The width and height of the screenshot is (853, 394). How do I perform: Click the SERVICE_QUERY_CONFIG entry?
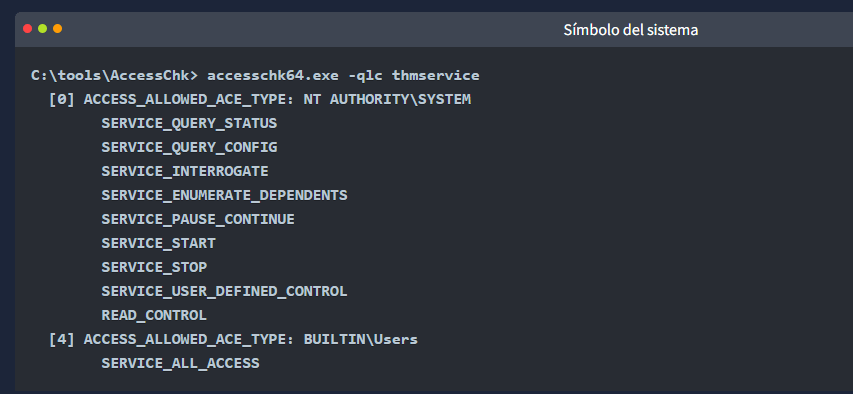tap(189, 147)
